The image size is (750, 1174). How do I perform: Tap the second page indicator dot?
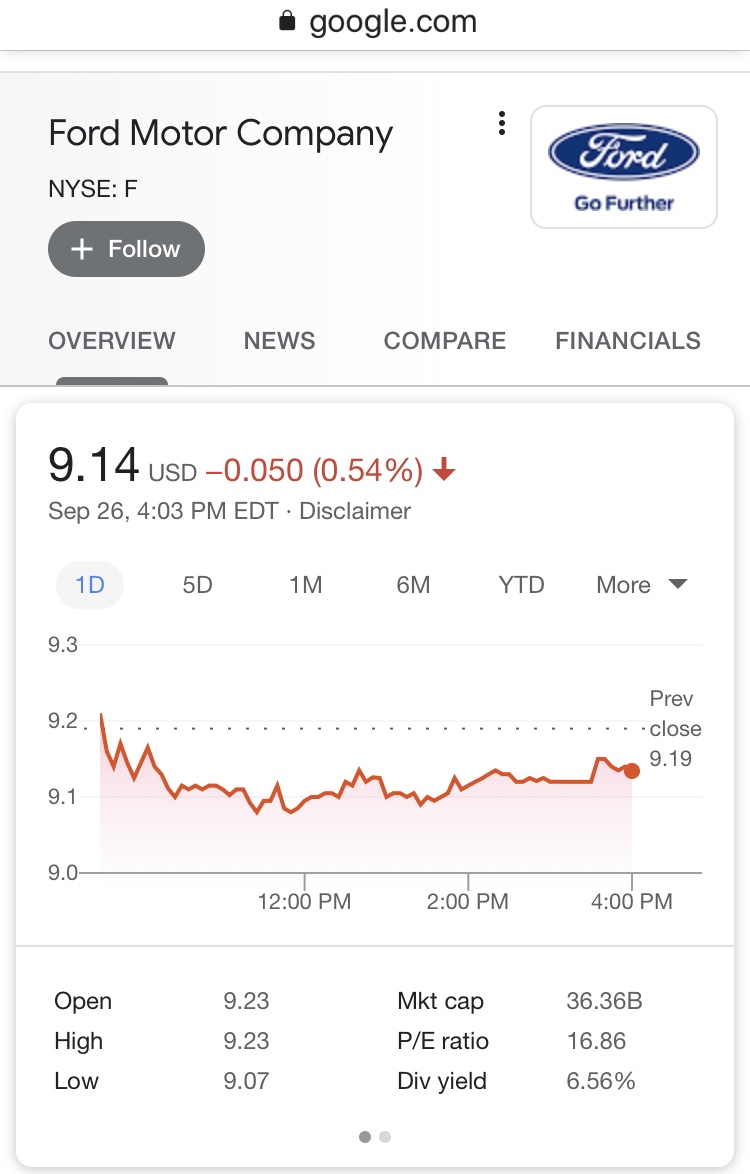coord(386,1137)
